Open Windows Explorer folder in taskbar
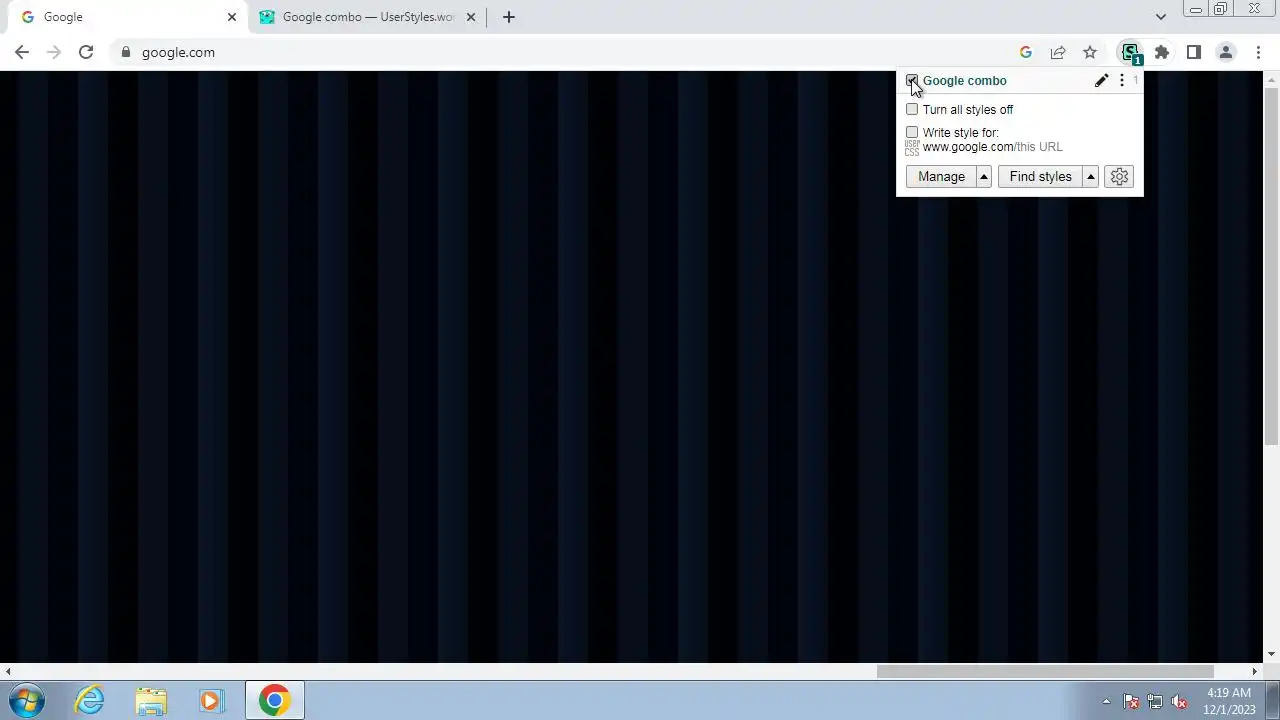 [151, 701]
